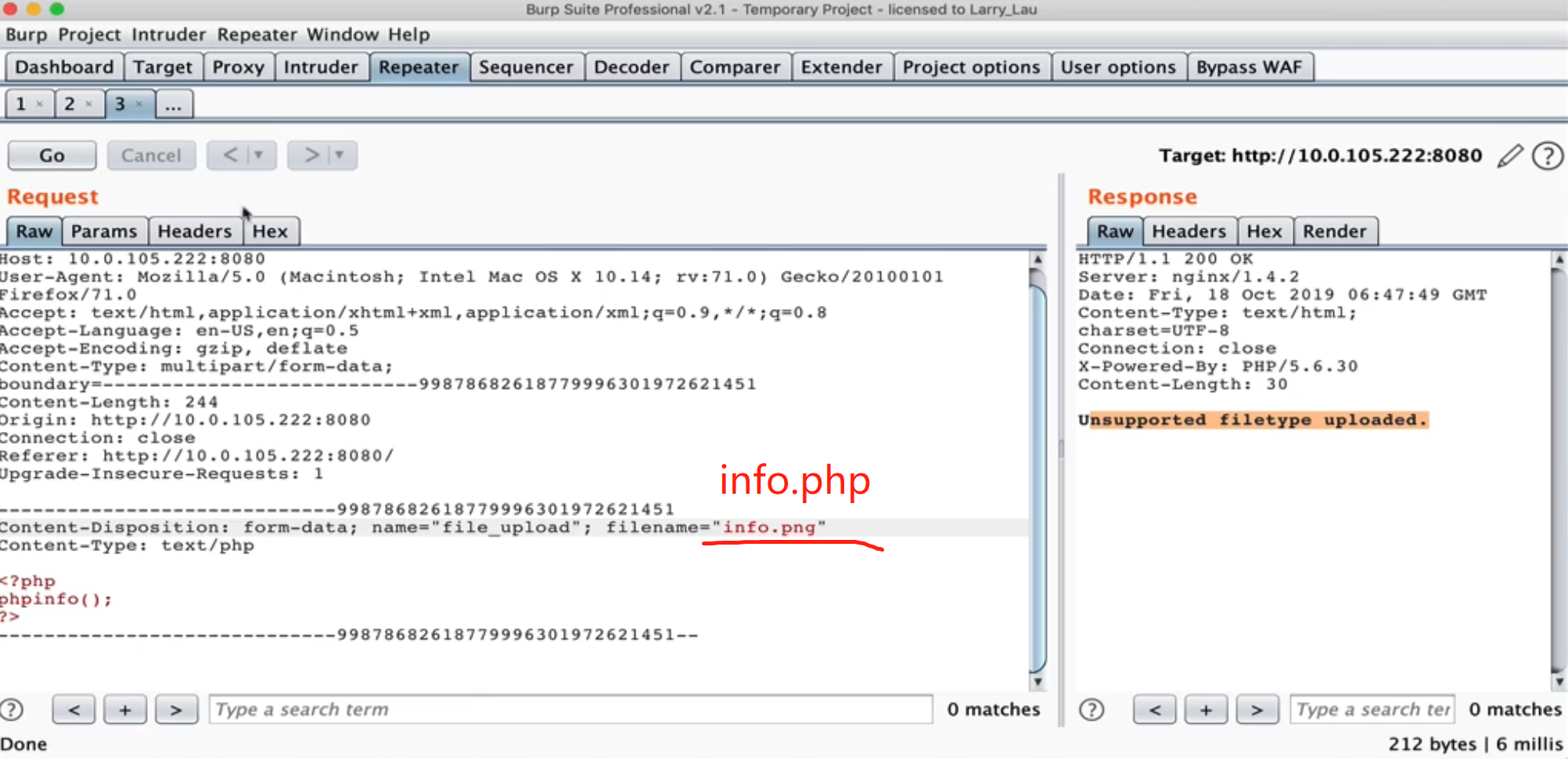This screenshot has width=1568, height=759.
Task: Click the filename info.png in the request
Action: point(769,527)
